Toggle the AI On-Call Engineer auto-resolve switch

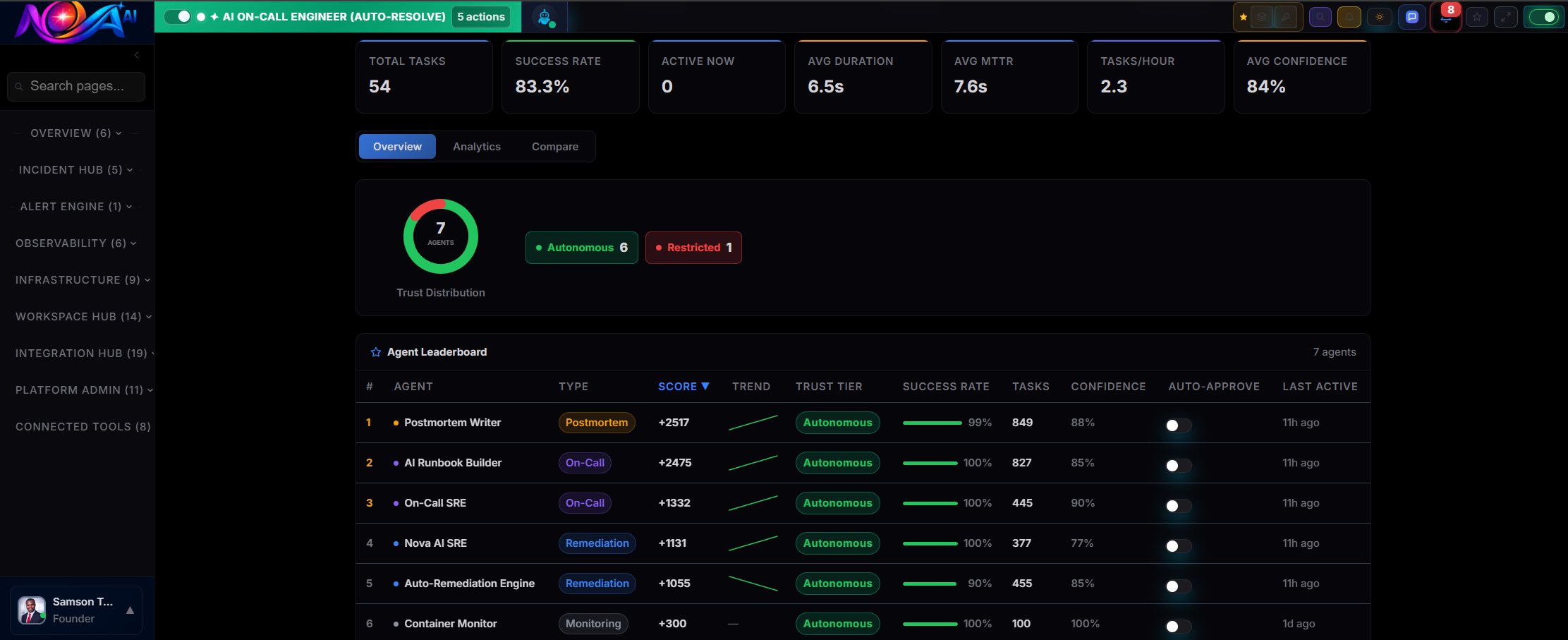[x=176, y=16]
